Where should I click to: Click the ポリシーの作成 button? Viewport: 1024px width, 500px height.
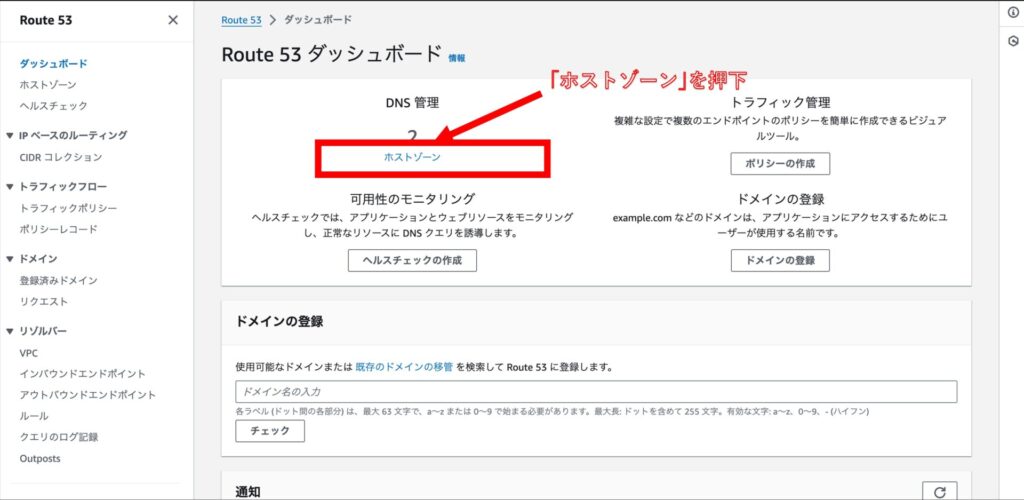coord(780,164)
